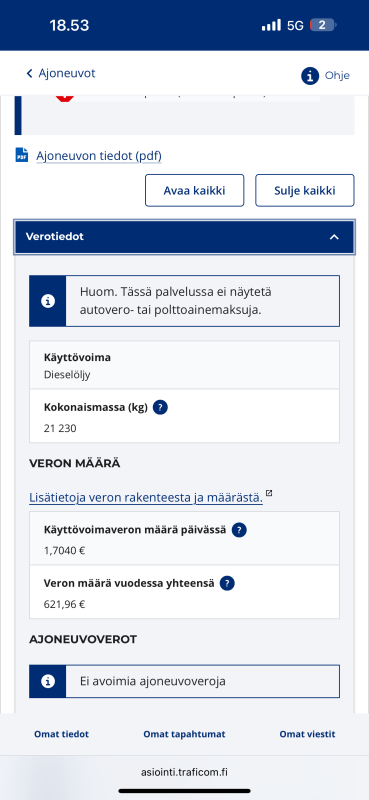Collapse all sections with Sulje kaikki
Viewport: 369px width, 800px height.
tap(305, 190)
